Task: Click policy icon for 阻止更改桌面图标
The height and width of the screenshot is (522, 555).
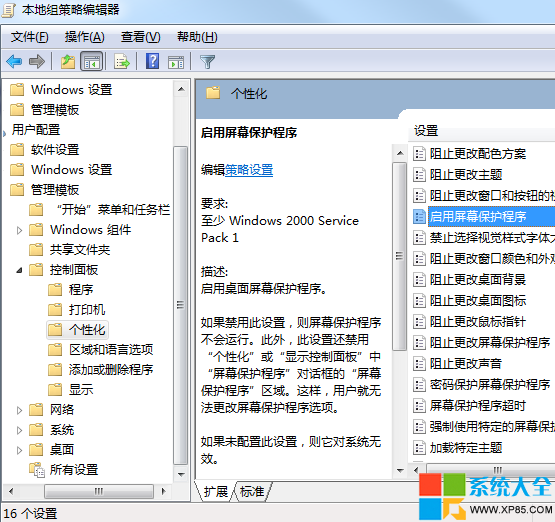Action: (419, 301)
